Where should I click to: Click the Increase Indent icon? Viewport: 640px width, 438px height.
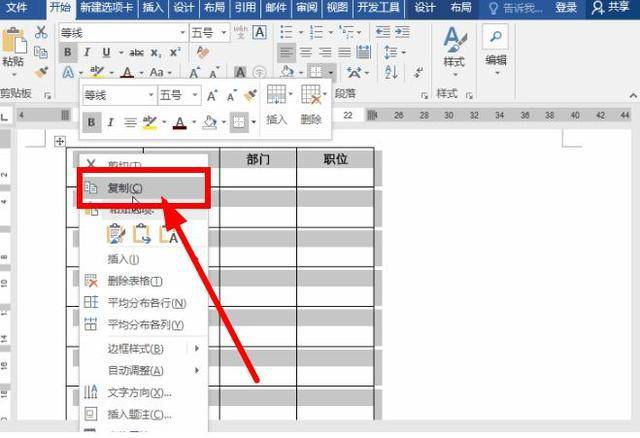point(402,32)
